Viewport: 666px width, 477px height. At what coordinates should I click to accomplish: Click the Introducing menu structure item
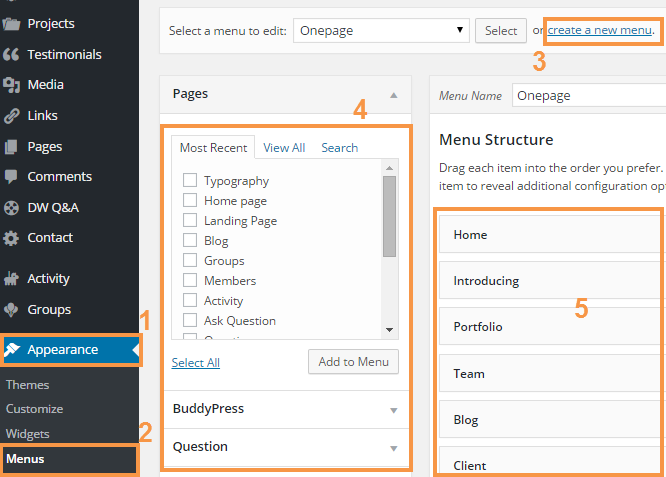tap(552, 280)
